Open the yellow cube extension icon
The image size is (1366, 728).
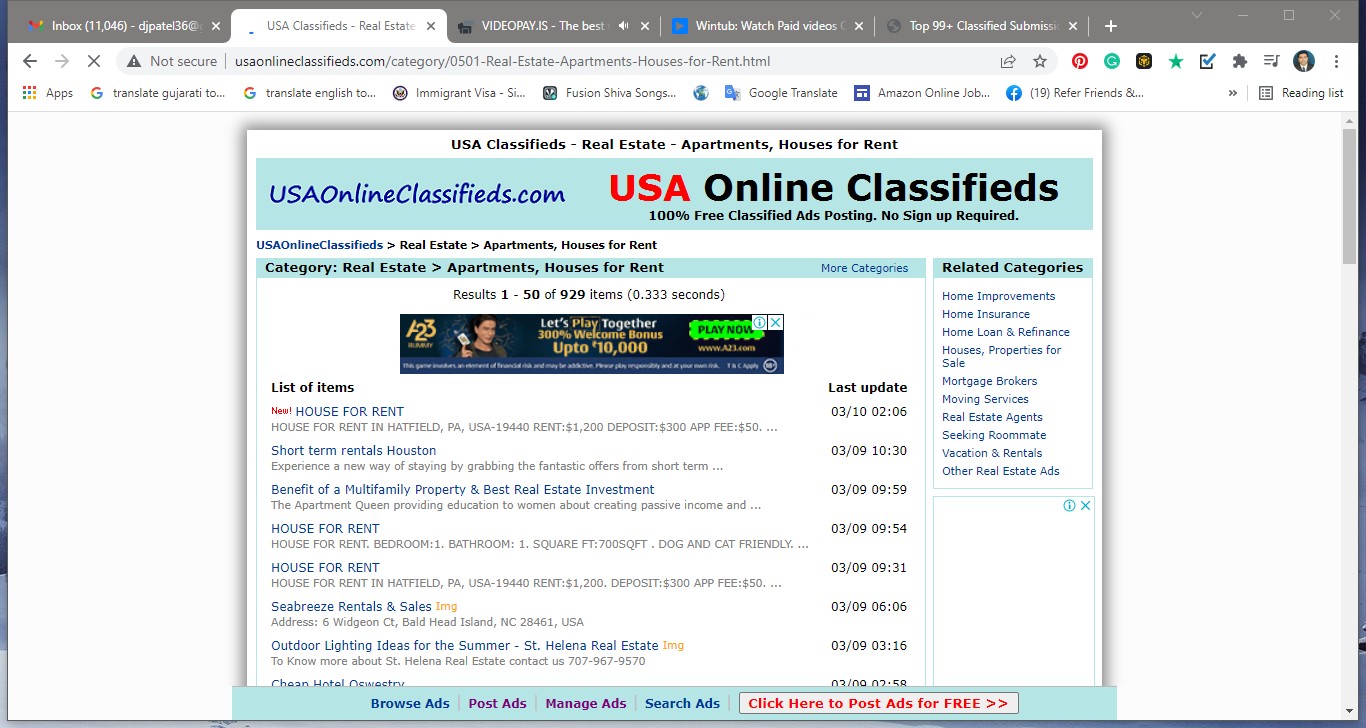click(1144, 61)
